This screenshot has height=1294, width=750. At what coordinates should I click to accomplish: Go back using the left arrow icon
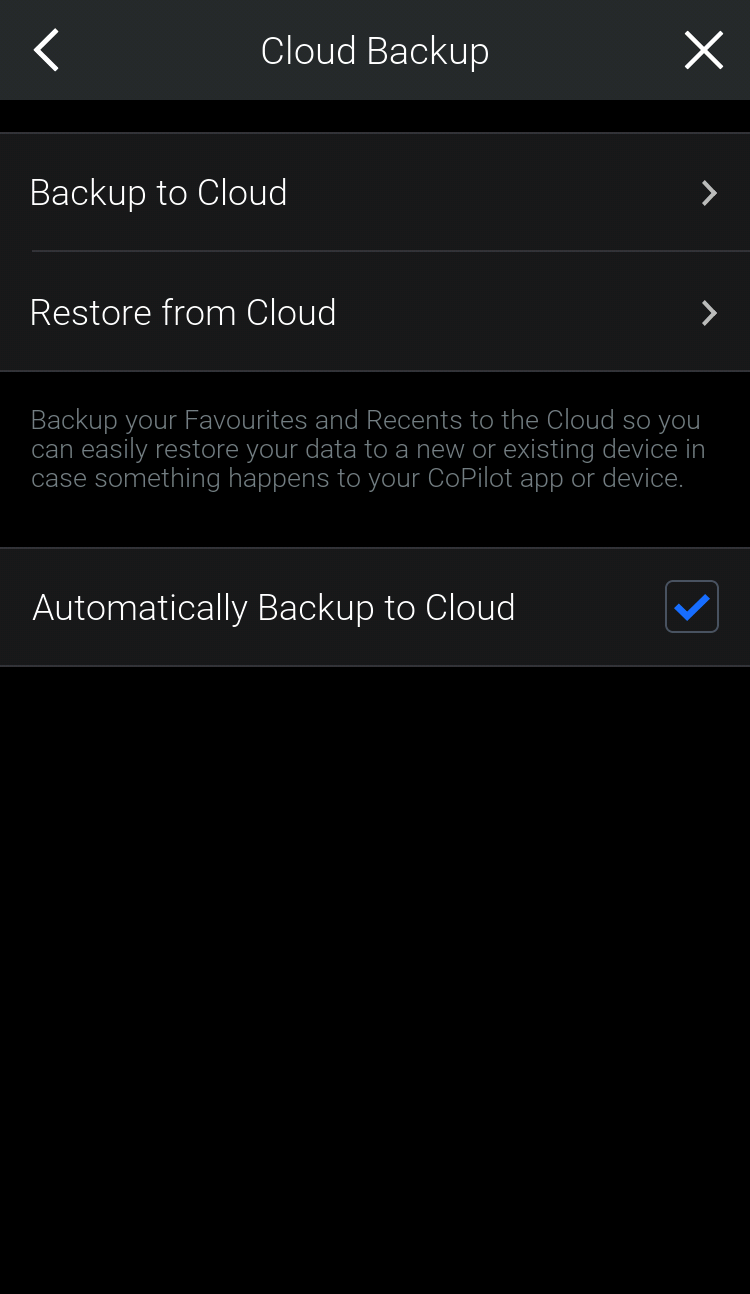(x=46, y=50)
